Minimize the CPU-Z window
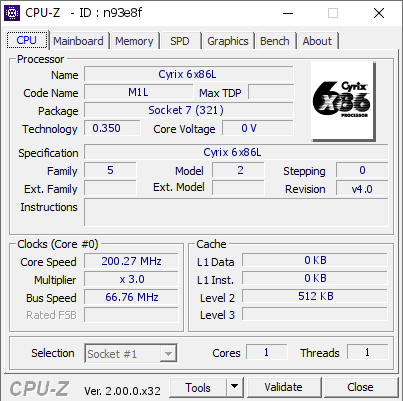This screenshot has width=403, height=401. [x=288, y=13]
